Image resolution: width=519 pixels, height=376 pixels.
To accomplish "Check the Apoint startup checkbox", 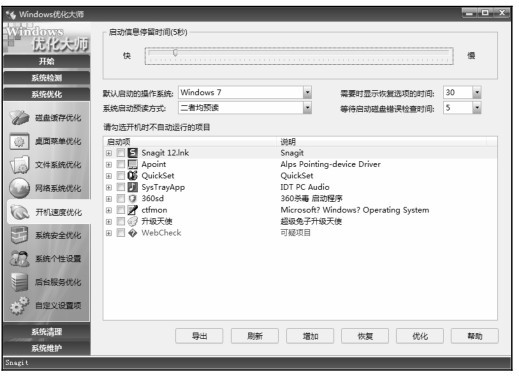I will coord(121,164).
